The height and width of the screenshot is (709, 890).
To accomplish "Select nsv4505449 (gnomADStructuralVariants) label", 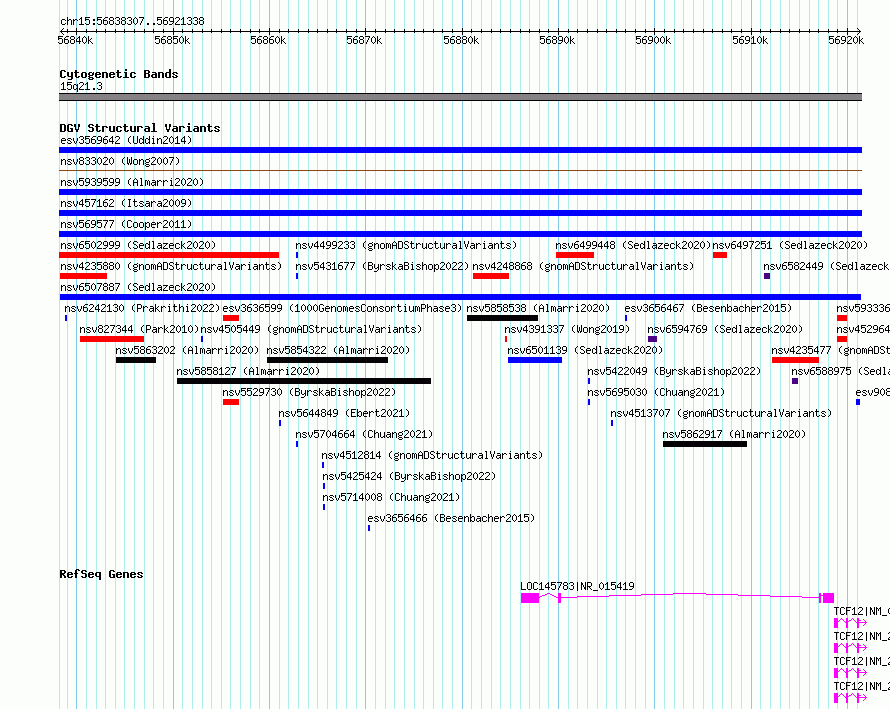I will pos(311,329).
